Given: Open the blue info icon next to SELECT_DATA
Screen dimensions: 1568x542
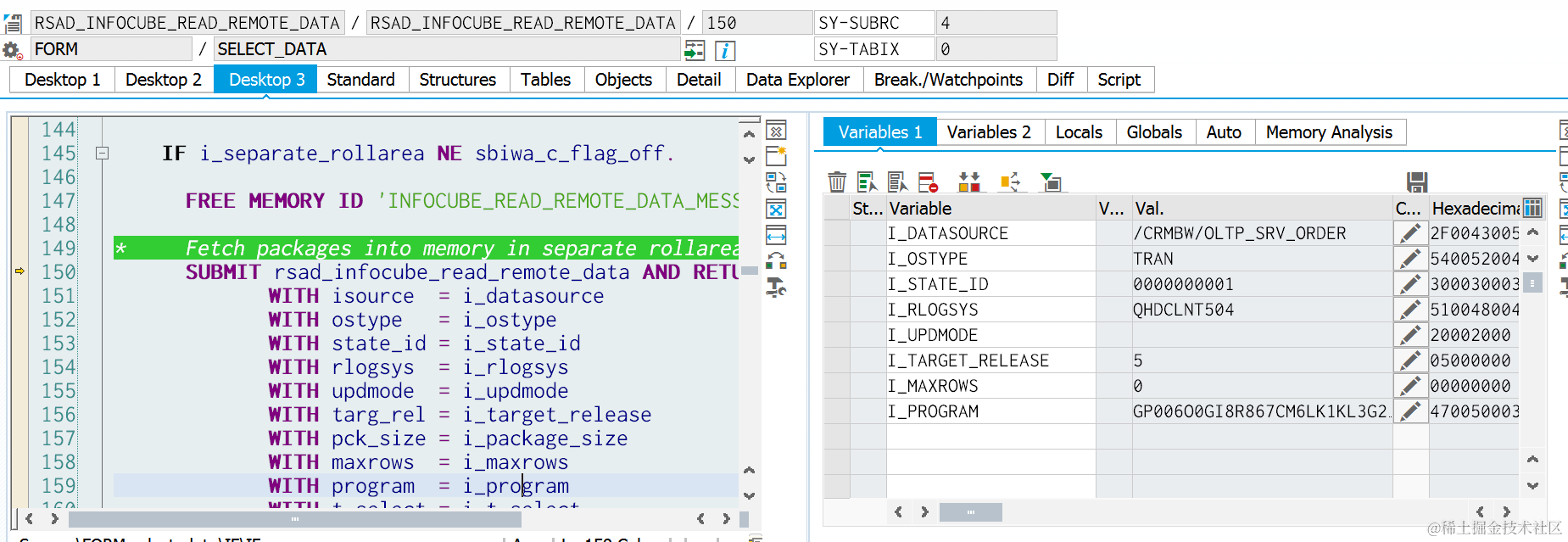Looking at the screenshot, I should click(x=725, y=50).
